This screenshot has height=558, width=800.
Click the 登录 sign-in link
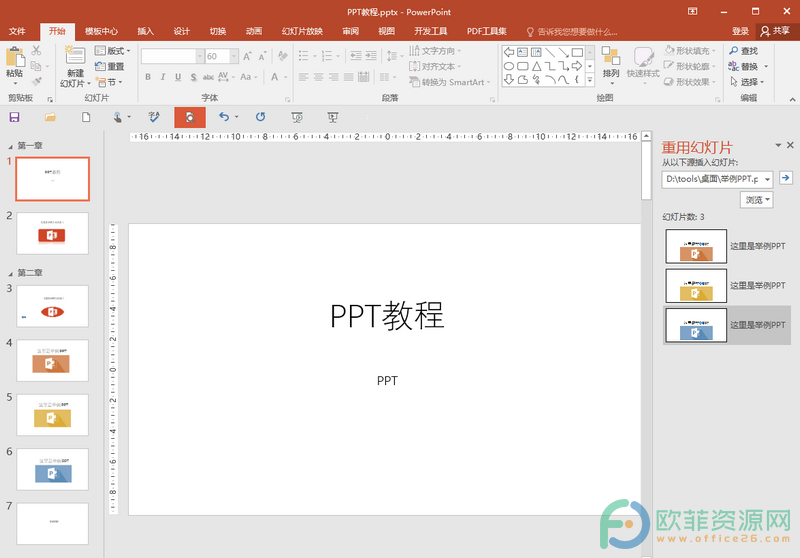740,31
